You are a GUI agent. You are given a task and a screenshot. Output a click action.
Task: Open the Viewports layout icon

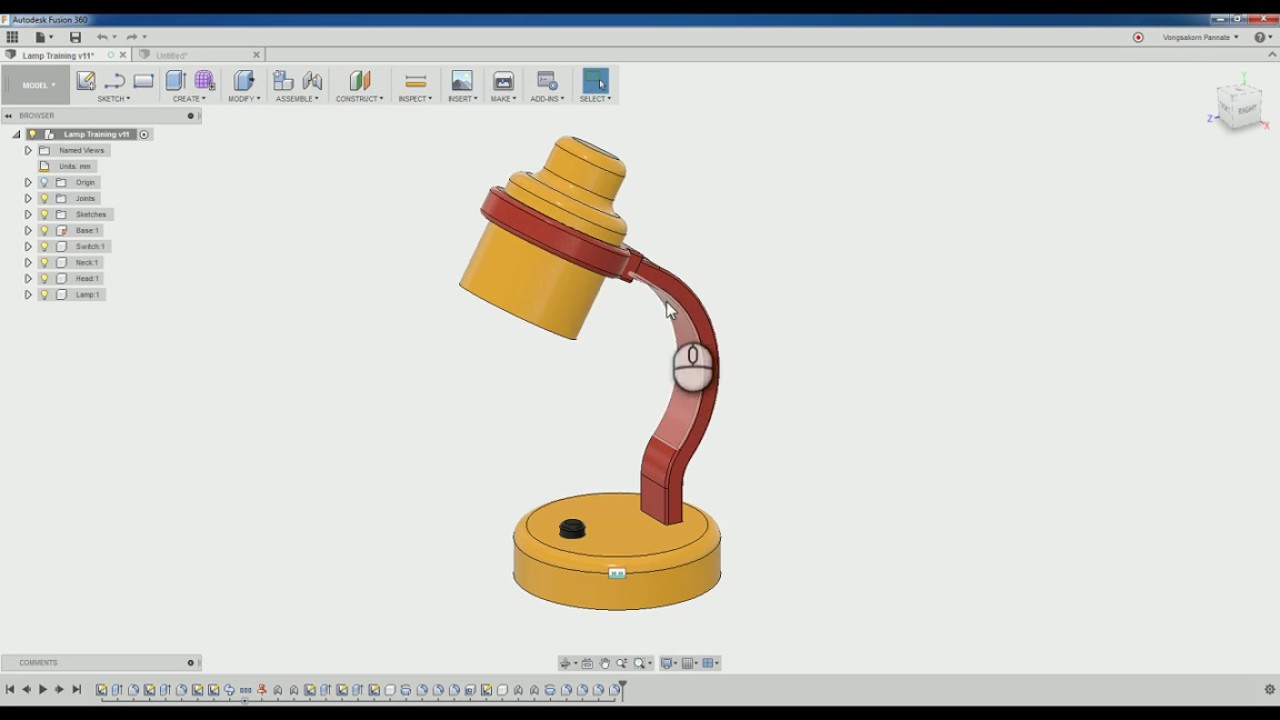point(709,663)
